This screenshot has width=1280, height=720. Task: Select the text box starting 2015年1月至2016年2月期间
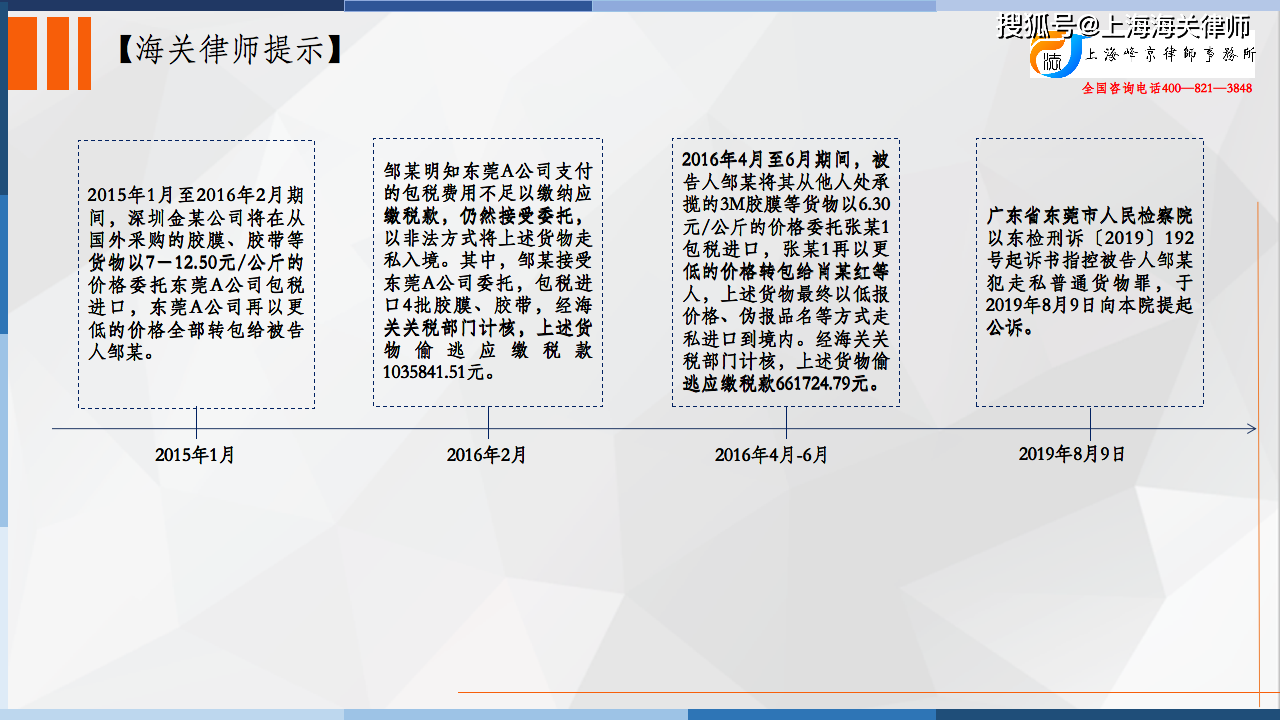(x=196, y=274)
